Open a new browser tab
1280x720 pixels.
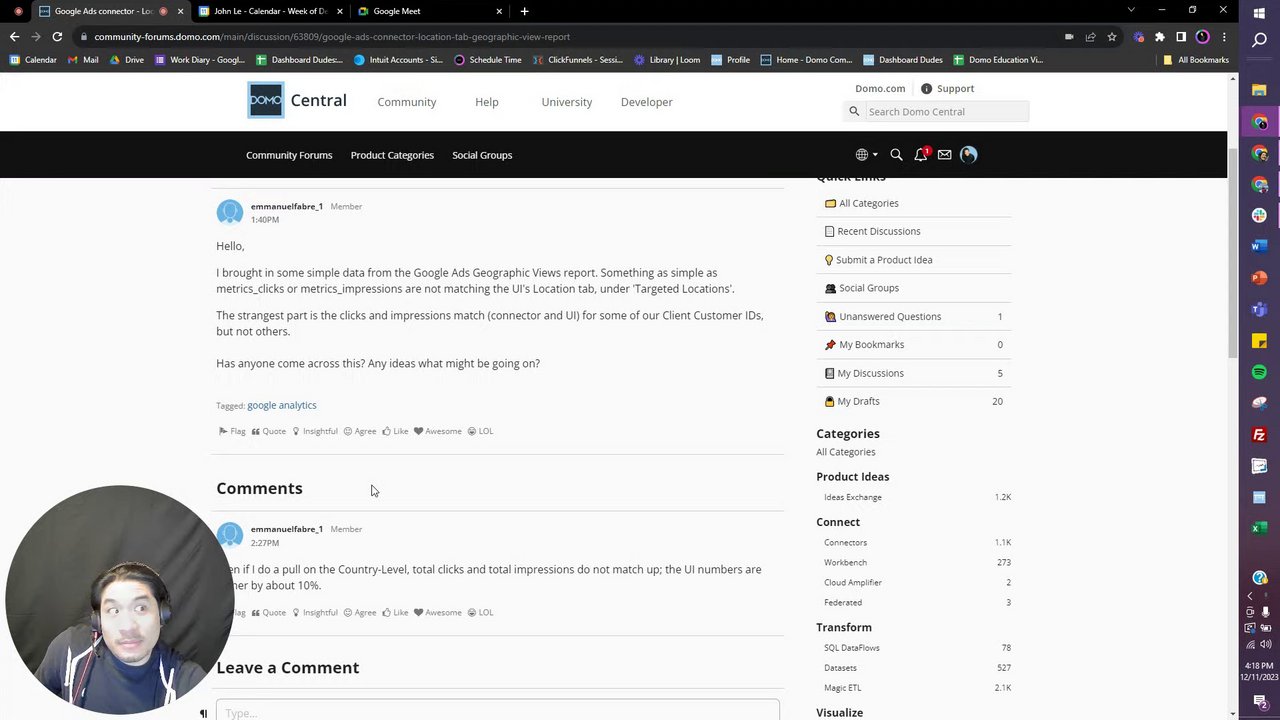pos(524,11)
